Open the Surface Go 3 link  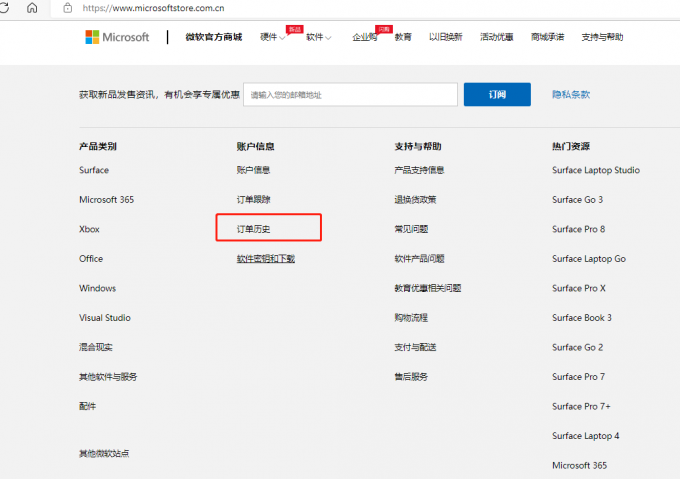click(x=577, y=200)
